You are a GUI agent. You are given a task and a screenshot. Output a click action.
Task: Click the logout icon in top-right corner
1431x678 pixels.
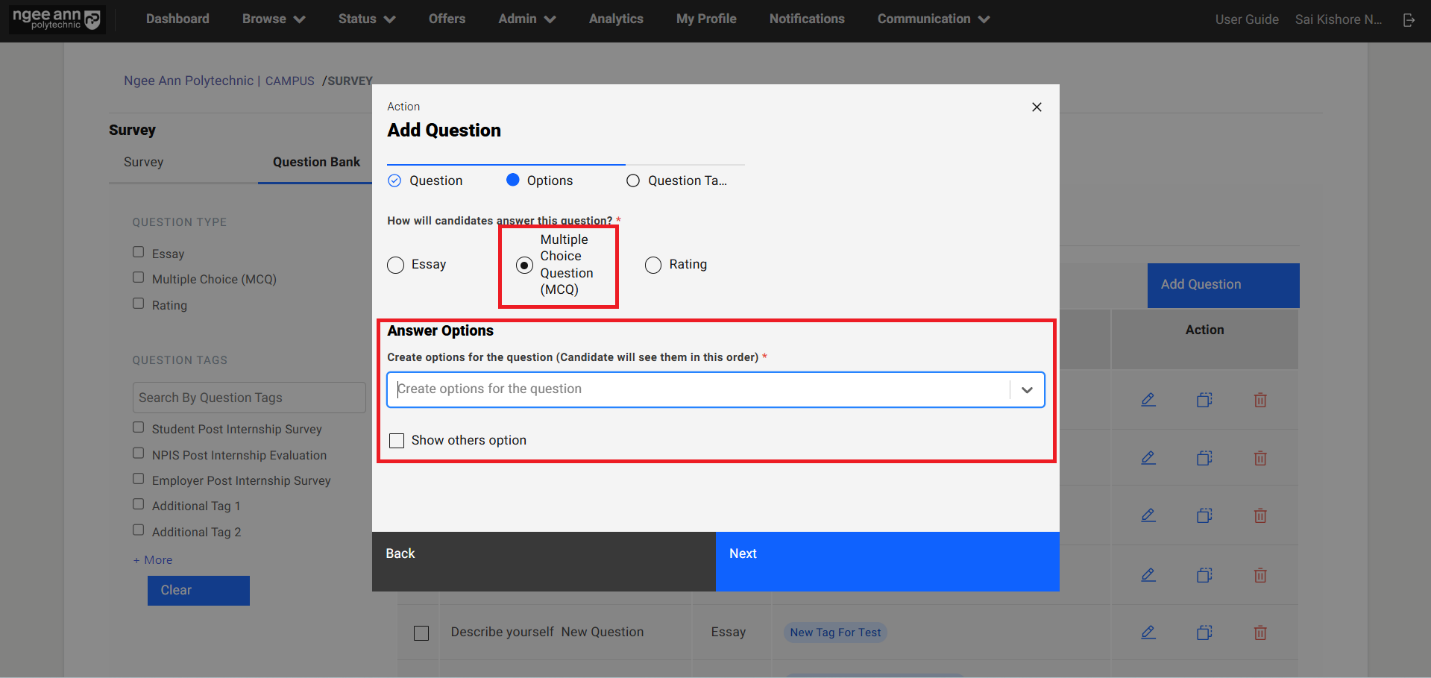pos(1409,19)
